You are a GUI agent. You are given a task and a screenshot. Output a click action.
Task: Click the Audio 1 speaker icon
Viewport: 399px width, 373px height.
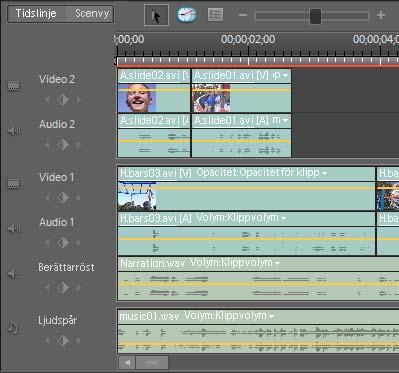point(14,228)
